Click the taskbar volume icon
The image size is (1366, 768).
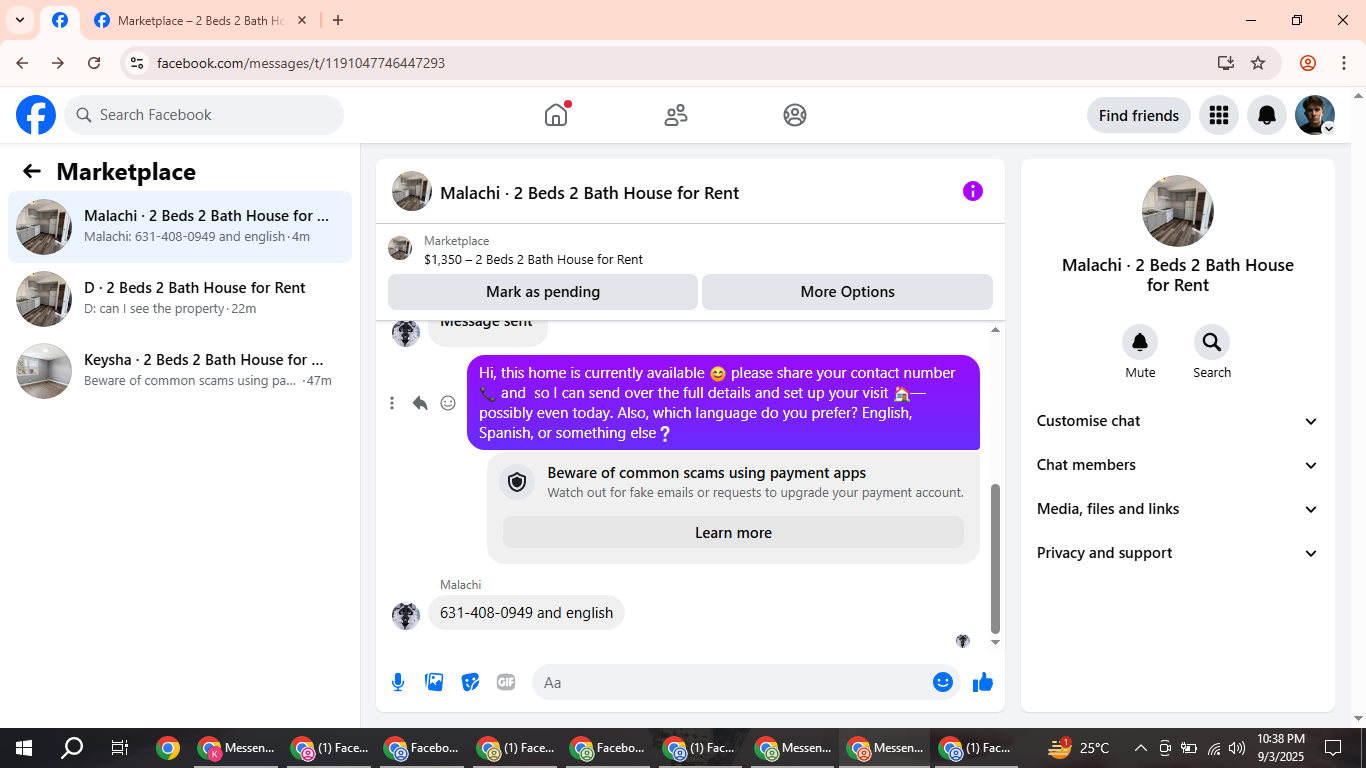pyautogui.click(x=1237, y=748)
